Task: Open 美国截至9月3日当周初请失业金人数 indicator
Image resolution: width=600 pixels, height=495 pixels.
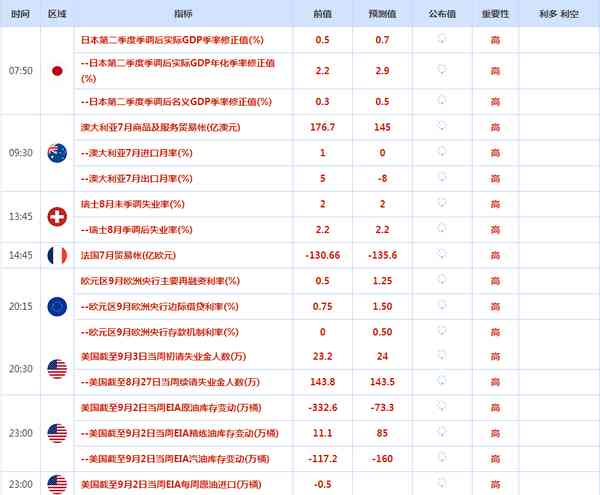Action: coord(163,357)
